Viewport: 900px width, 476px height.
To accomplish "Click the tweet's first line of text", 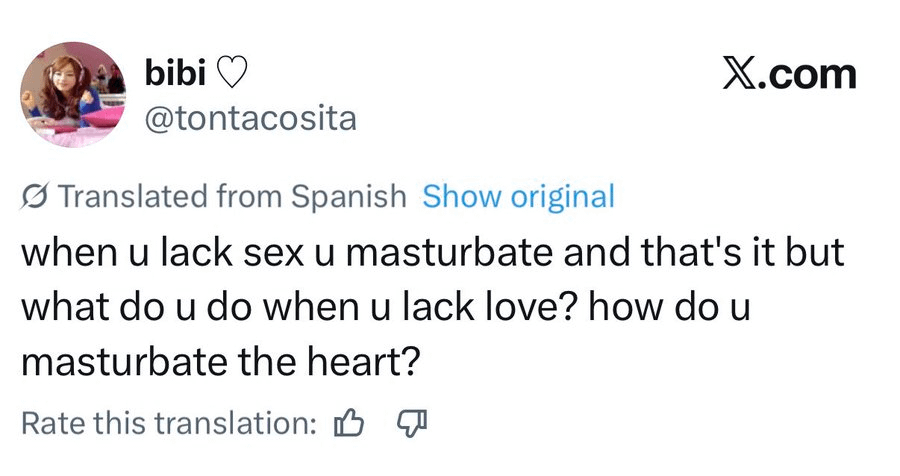I will [433, 253].
